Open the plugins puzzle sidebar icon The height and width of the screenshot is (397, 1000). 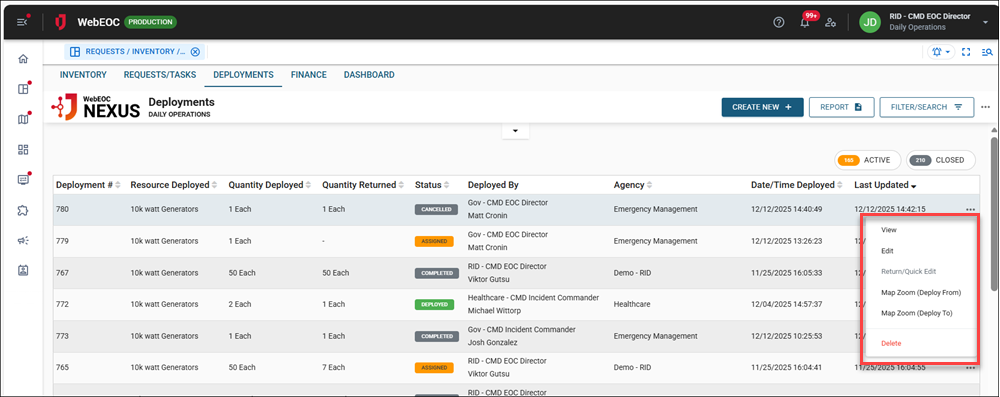[x=23, y=210]
